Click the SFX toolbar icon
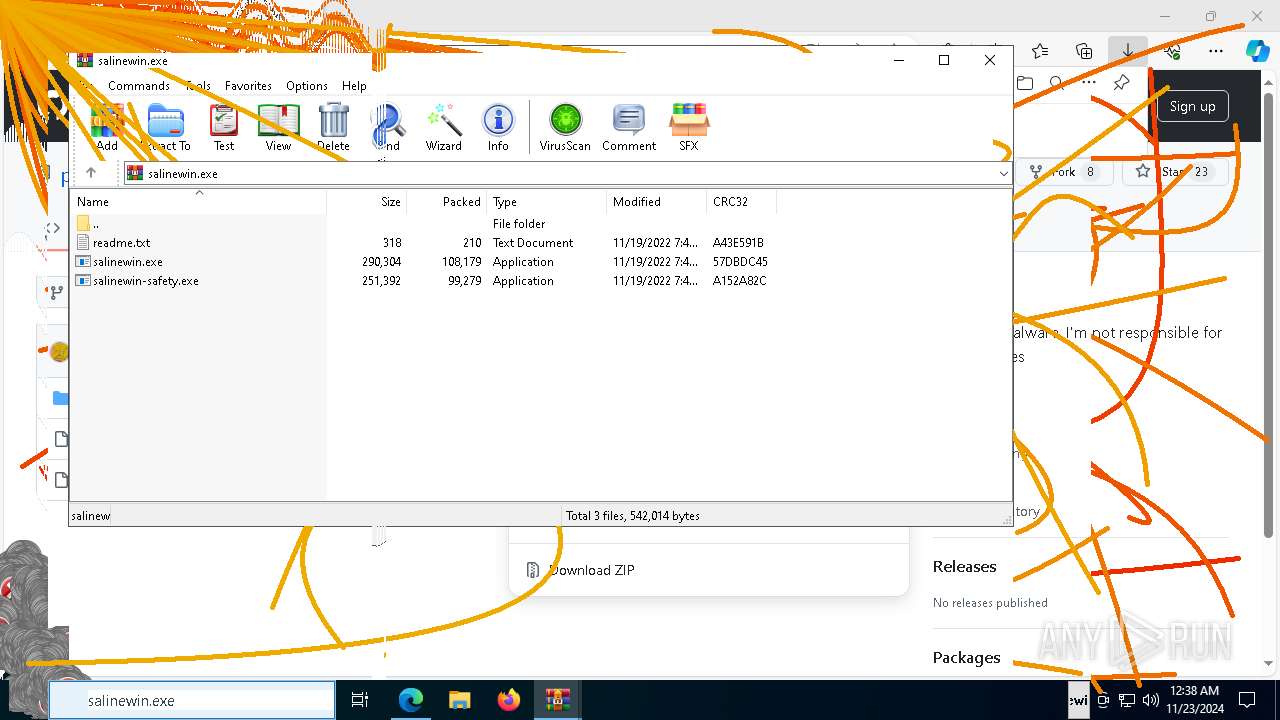The width and height of the screenshot is (1280, 720). click(689, 127)
